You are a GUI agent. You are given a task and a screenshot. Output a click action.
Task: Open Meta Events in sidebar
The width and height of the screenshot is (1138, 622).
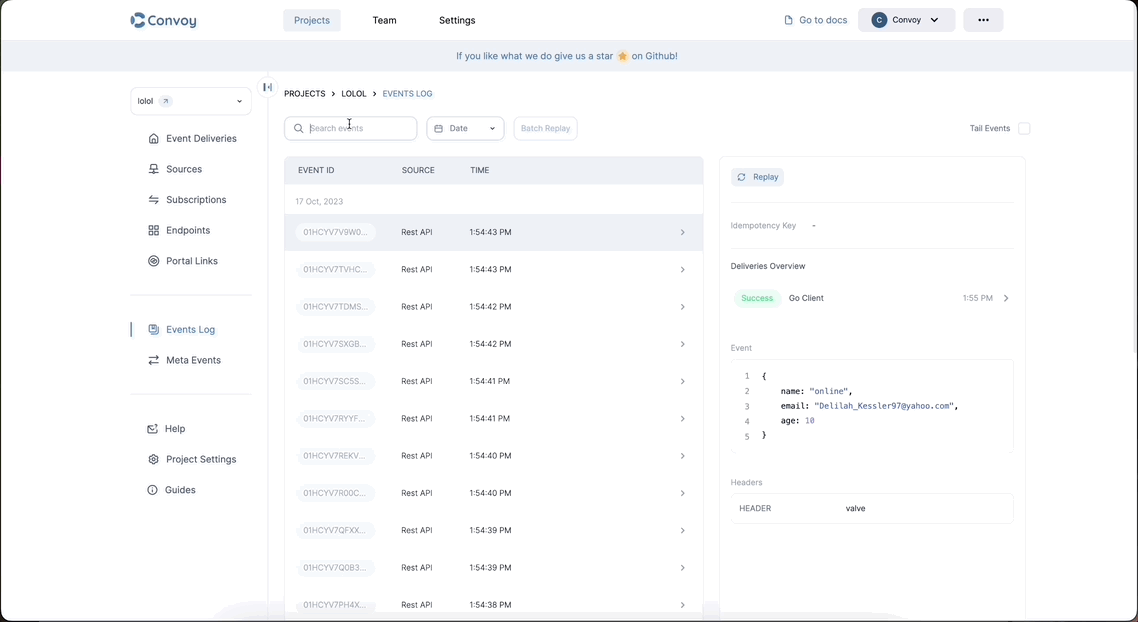point(193,360)
